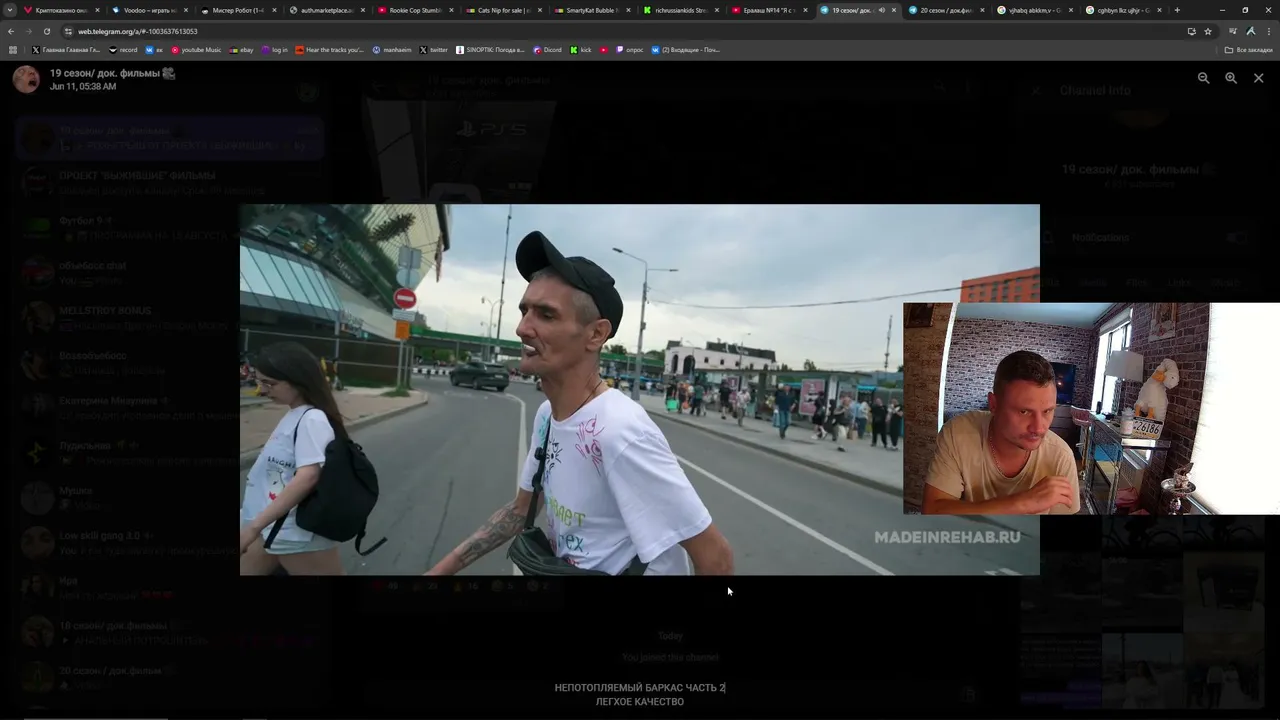Switch to the SmartyKat Bubble tab
The height and width of the screenshot is (720, 1280).
click(592, 10)
